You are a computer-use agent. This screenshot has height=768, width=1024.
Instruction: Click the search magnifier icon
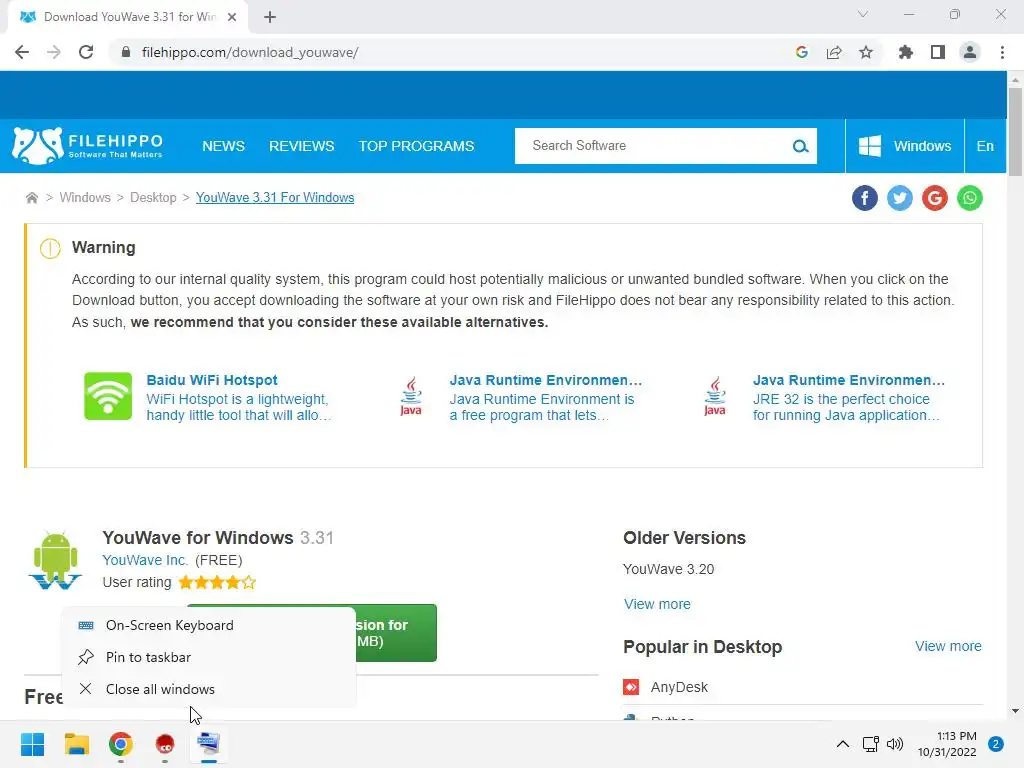point(800,146)
